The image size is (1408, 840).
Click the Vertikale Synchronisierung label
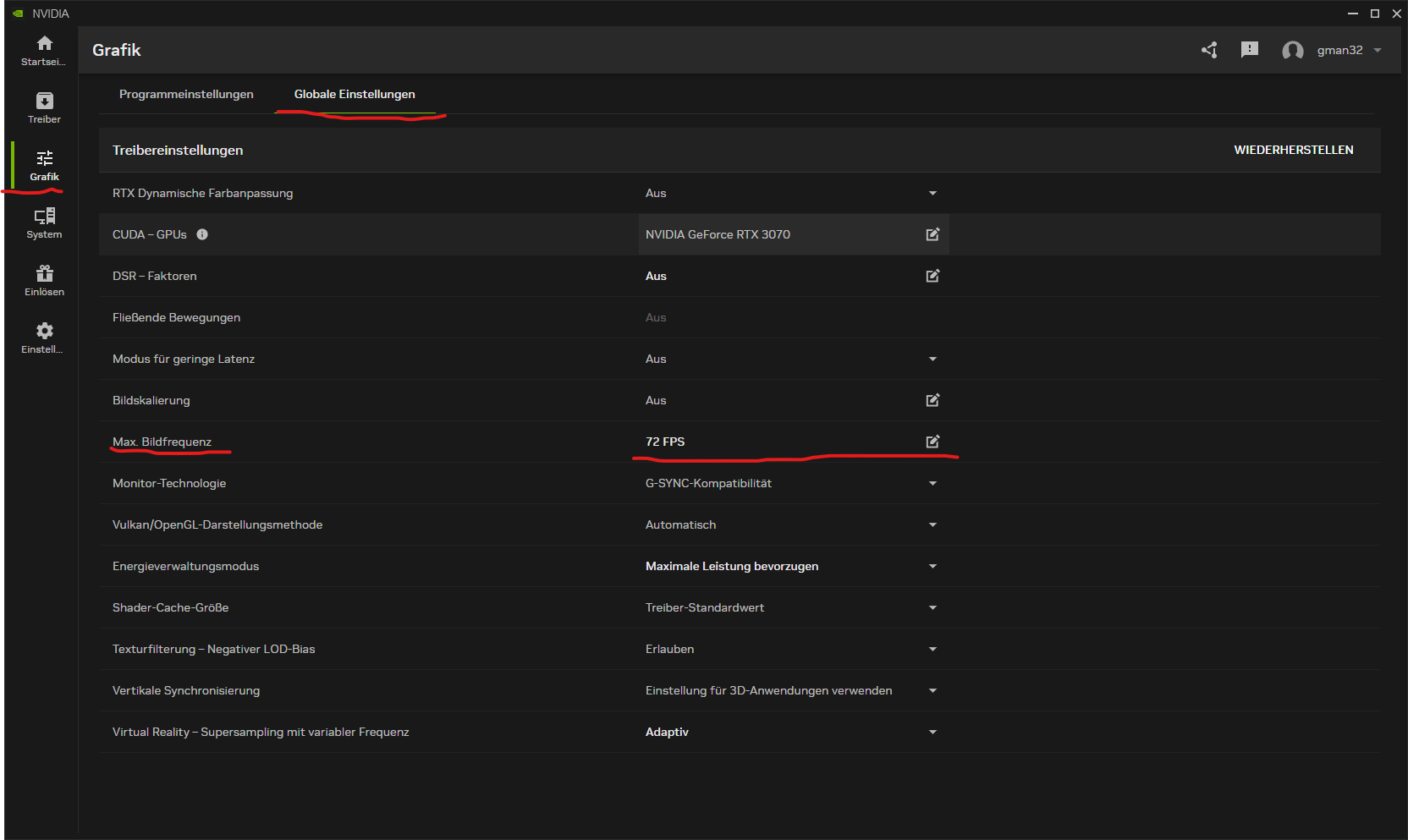click(186, 690)
